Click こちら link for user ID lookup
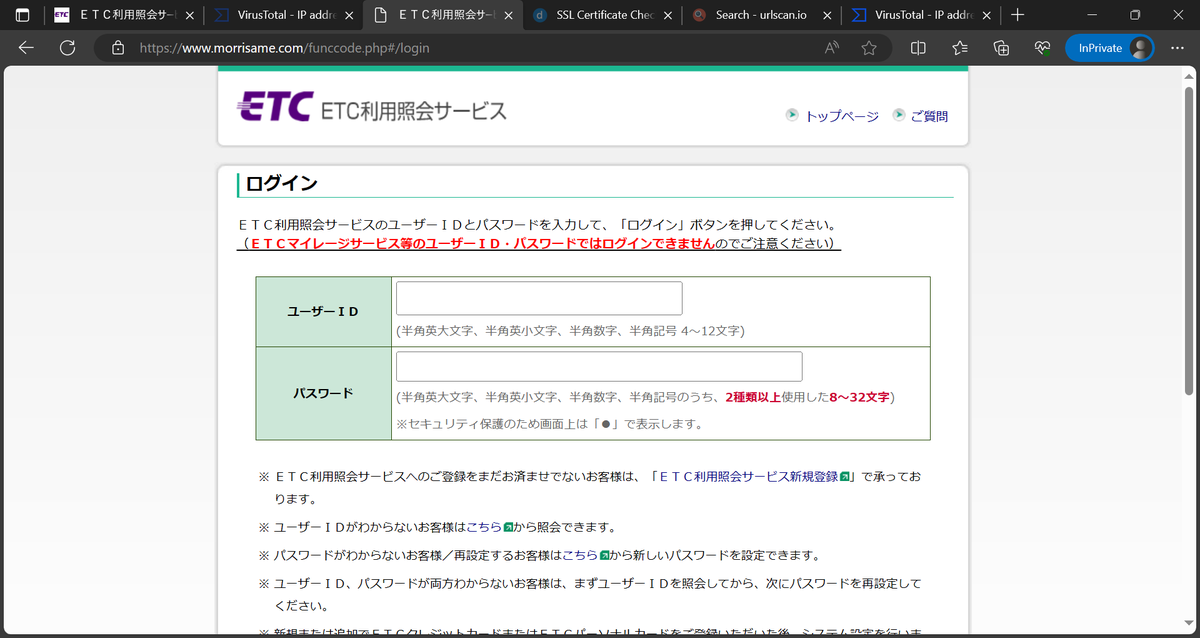This screenshot has width=1200, height=638. click(484, 527)
